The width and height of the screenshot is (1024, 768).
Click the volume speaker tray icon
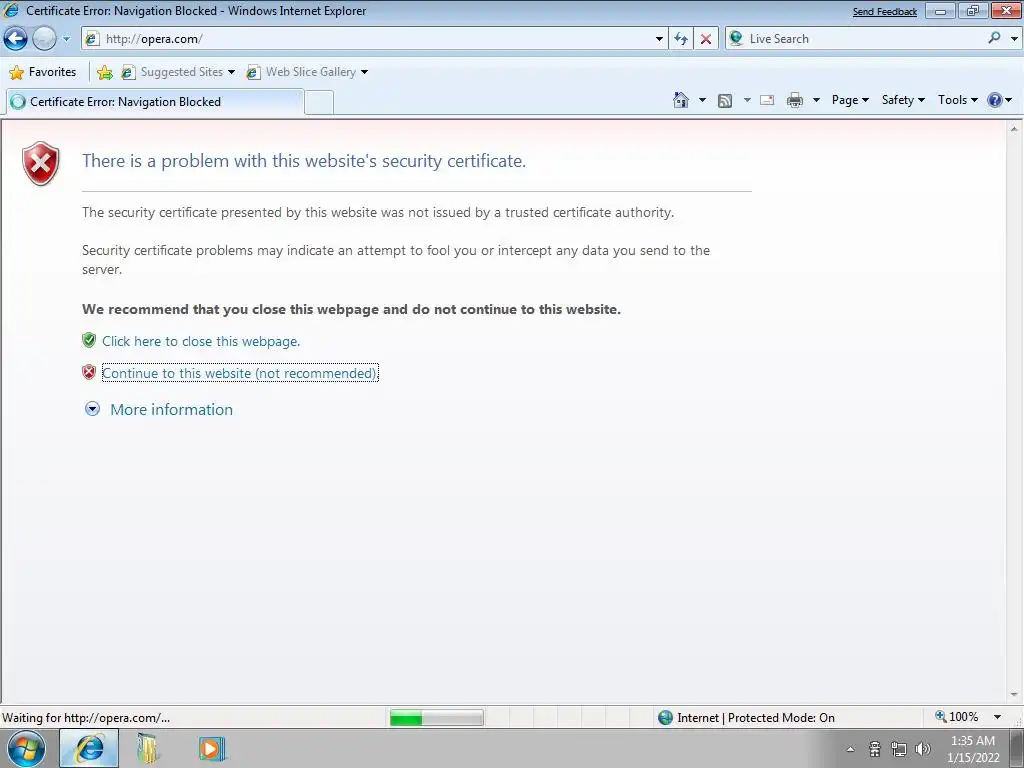[922, 749]
